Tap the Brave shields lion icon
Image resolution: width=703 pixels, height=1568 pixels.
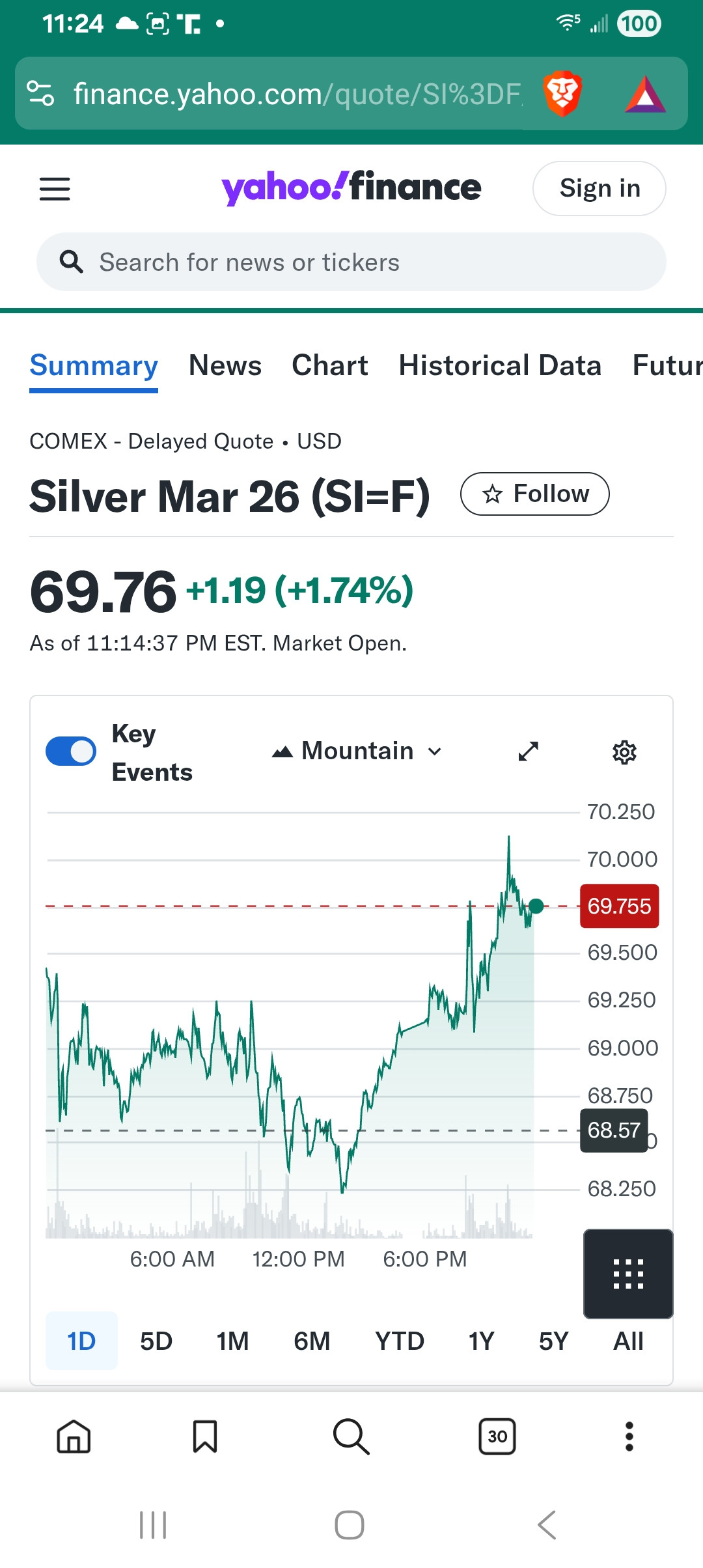pos(562,94)
